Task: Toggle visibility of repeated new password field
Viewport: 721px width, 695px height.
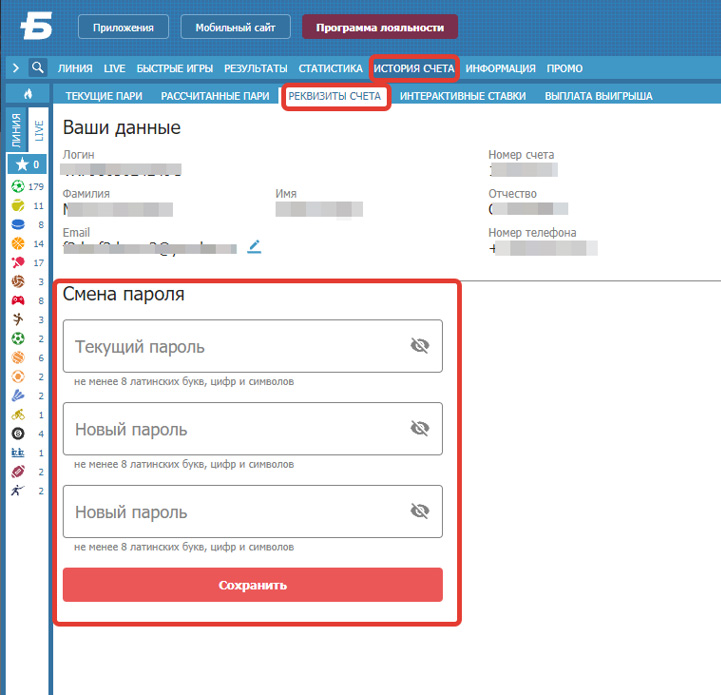Action: point(419,512)
